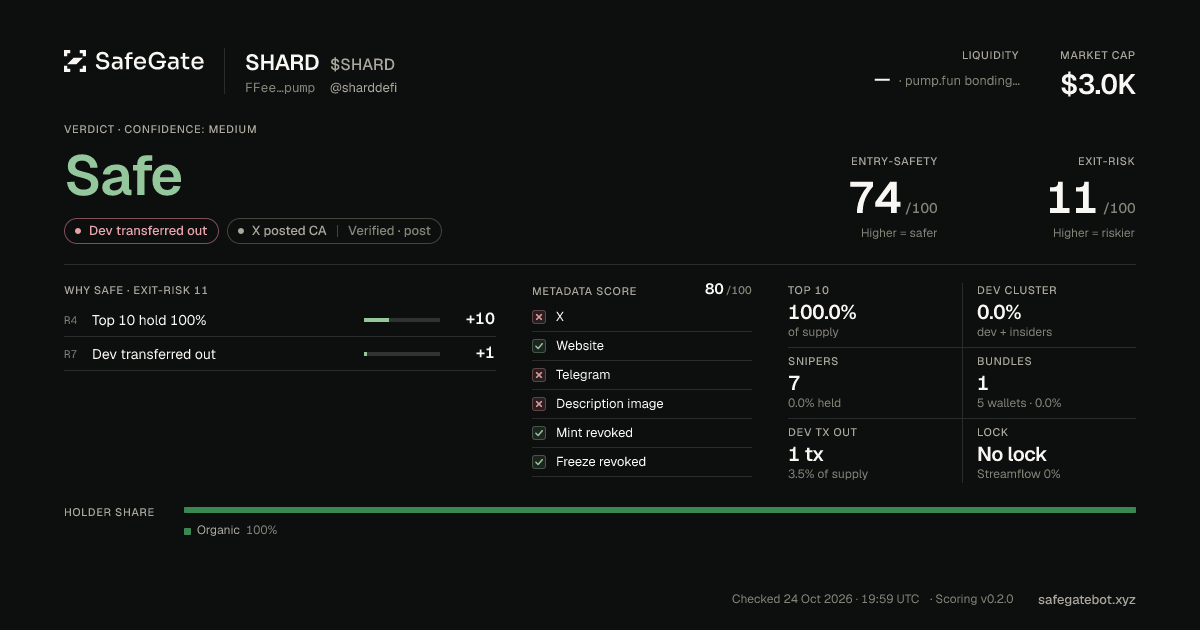This screenshot has height=630, width=1200.
Task: Click the green holder share bar
Action: point(660,510)
